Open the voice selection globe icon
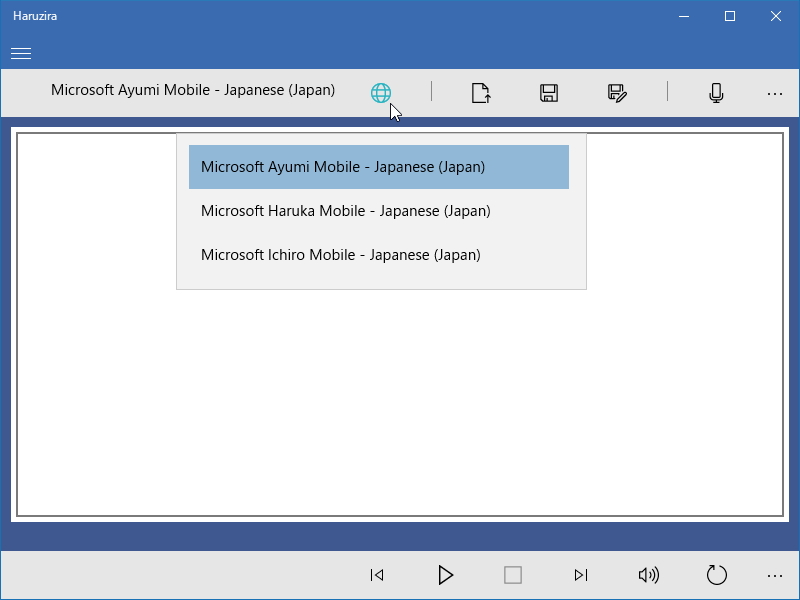The height and width of the screenshot is (600, 800). point(381,92)
